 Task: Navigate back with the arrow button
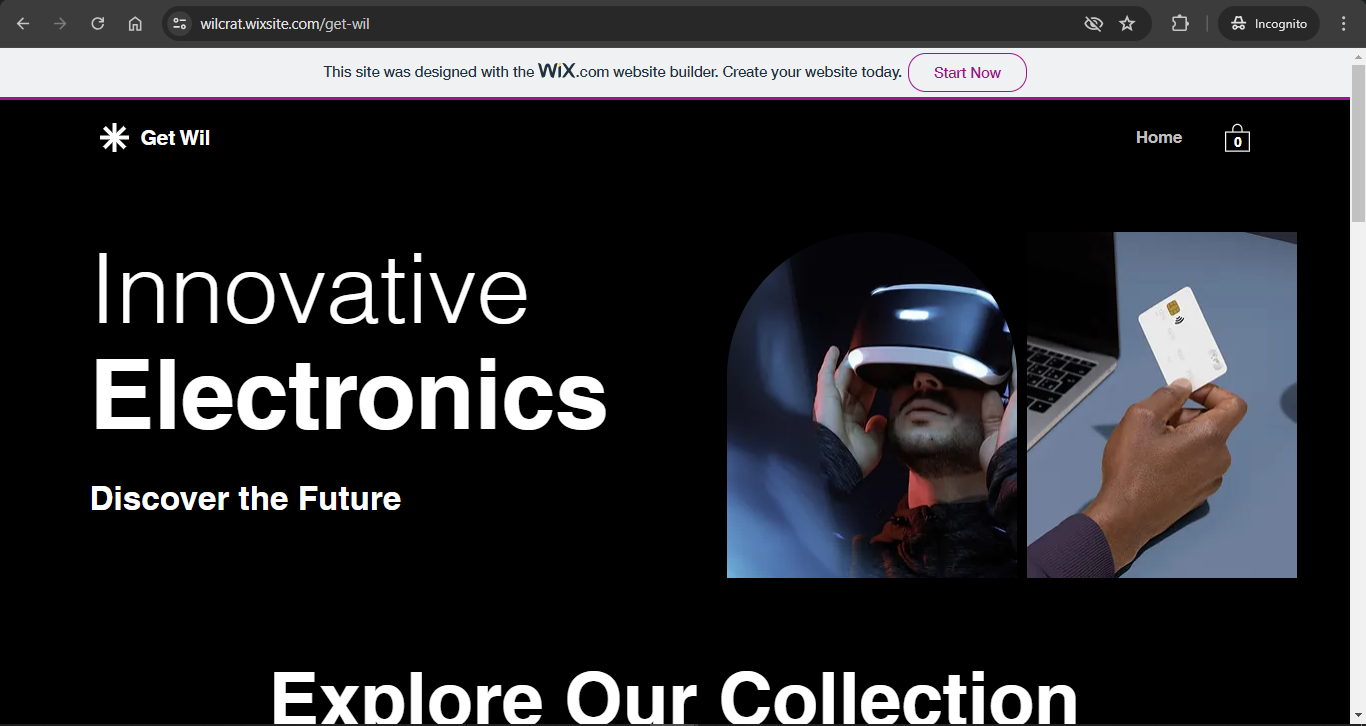(23, 23)
